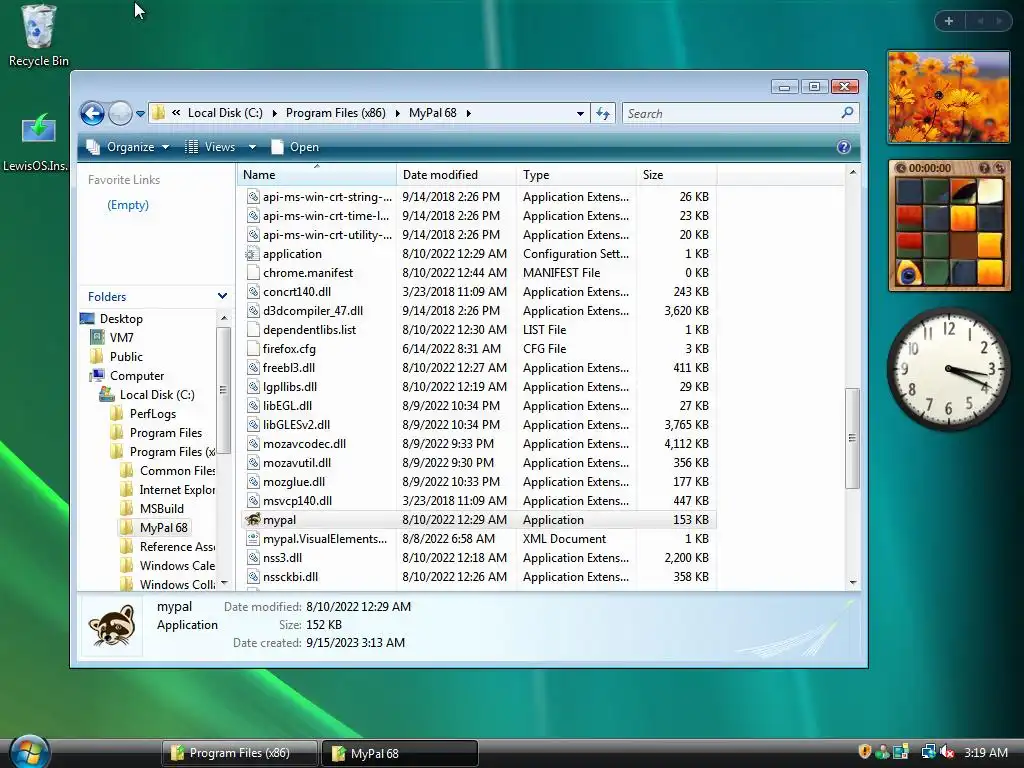
Task: Select Public folder in the tree
Action: [x=126, y=357]
